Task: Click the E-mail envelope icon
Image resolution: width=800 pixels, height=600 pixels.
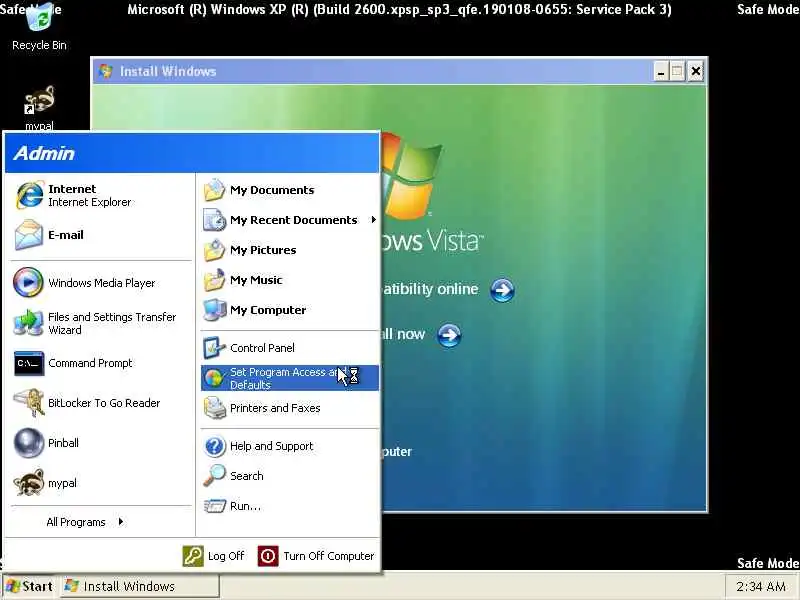Action: pos(29,235)
